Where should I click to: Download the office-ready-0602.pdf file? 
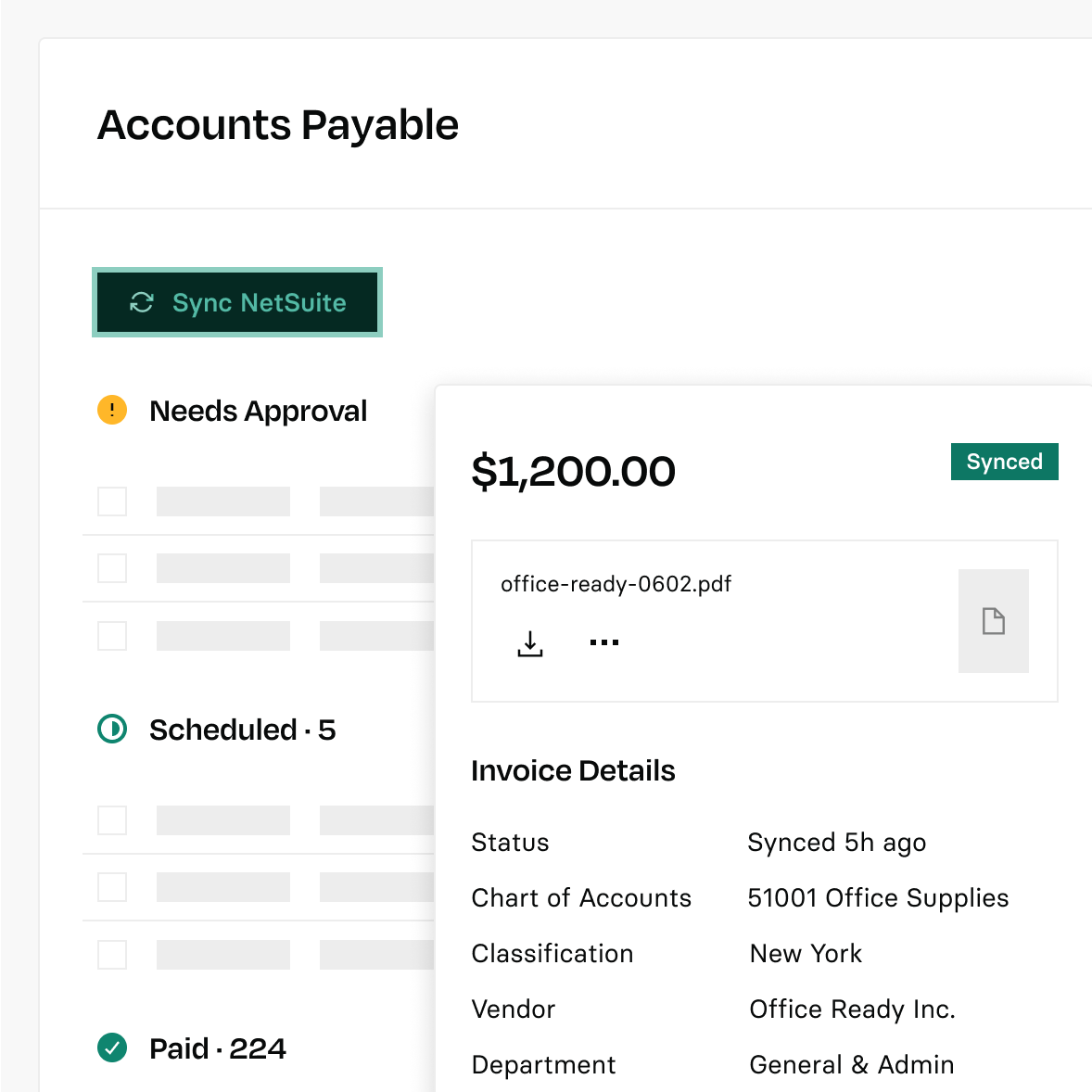(530, 643)
